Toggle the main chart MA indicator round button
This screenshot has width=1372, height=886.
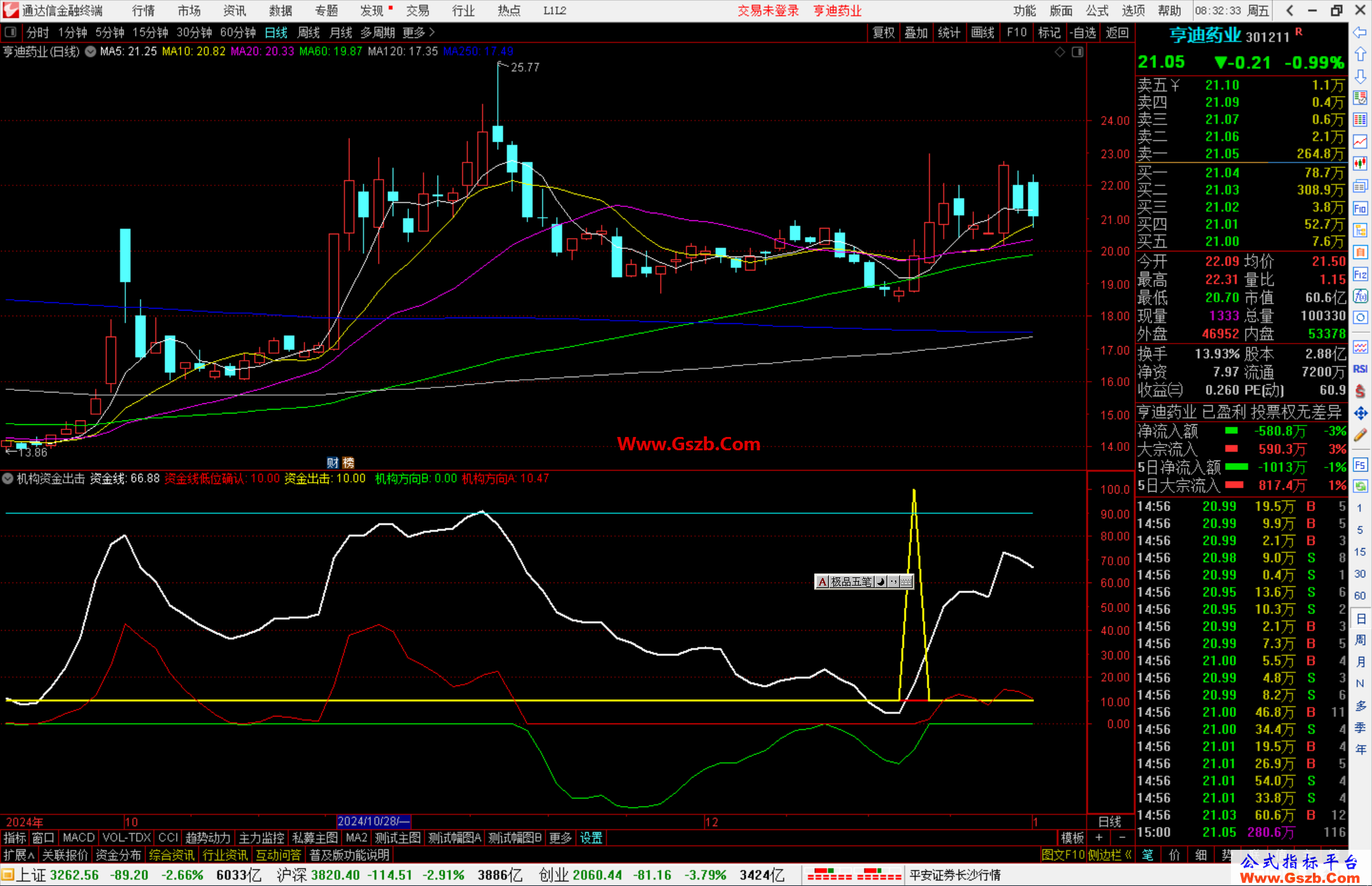pos(91,51)
